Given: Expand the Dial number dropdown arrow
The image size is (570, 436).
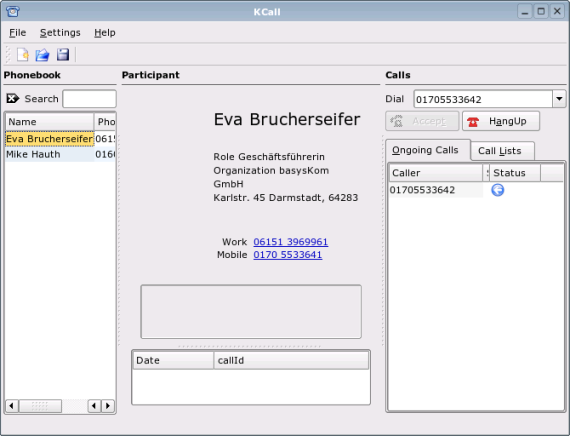Looking at the screenshot, I should pyautogui.click(x=559, y=99).
